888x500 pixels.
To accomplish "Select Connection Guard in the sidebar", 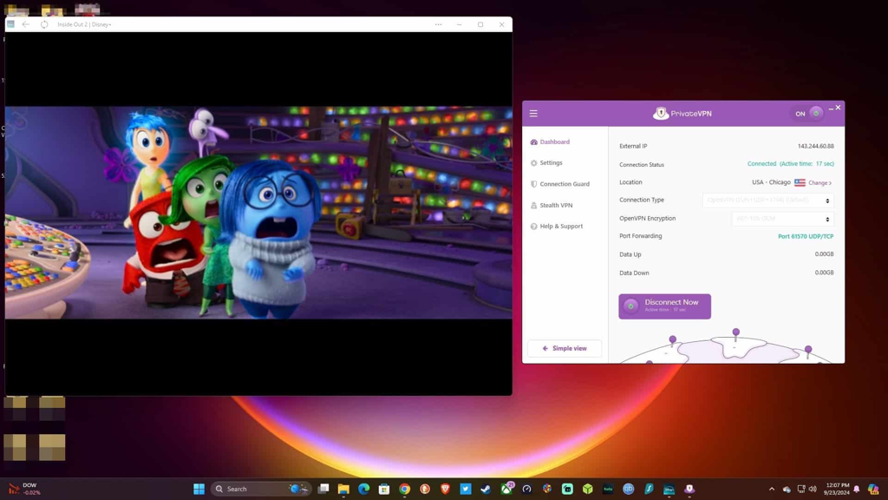I will (x=564, y=184).
